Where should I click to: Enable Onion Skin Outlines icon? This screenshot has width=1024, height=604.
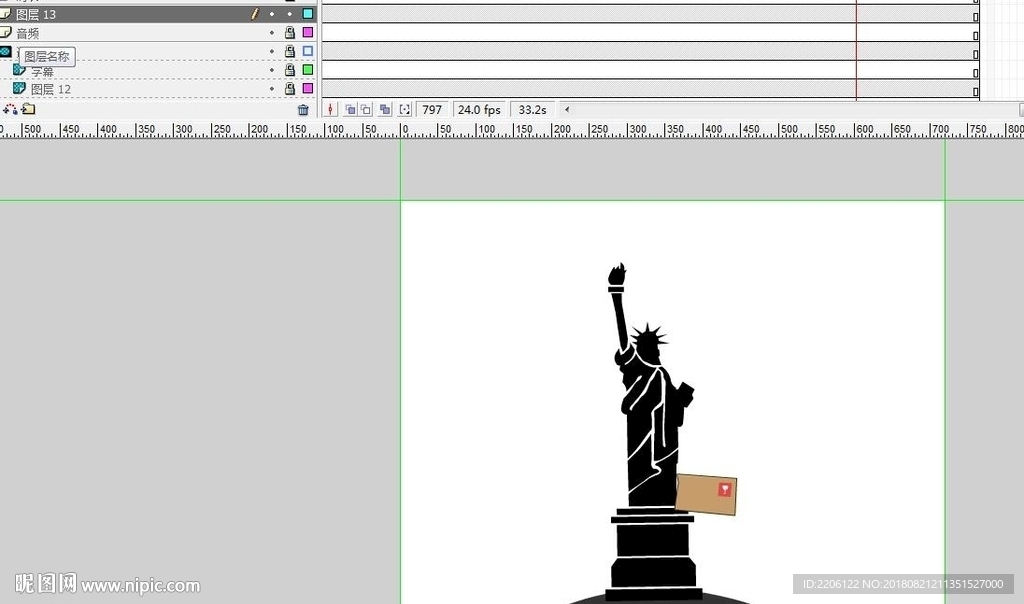click(366, 110)
